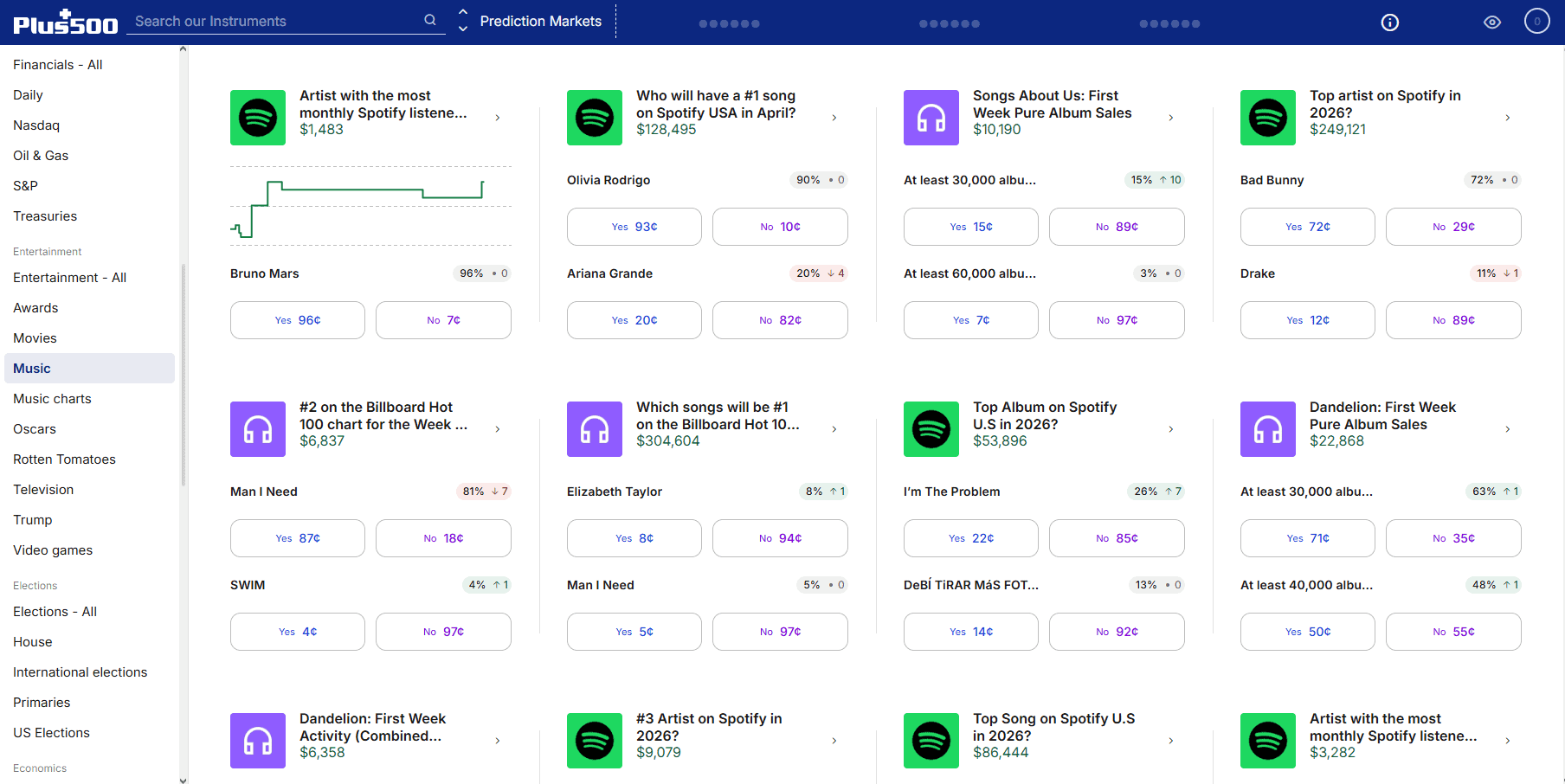Expand Dandelion First Week Activity chevron

click(x=498, y=741)
